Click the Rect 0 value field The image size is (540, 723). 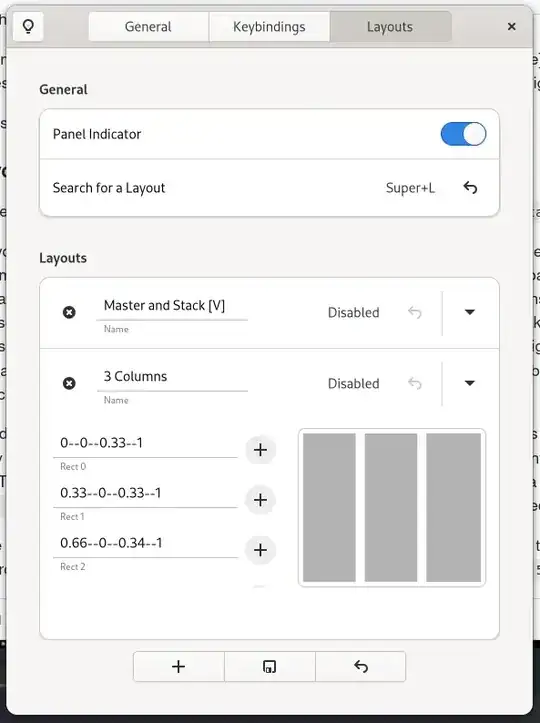pos(145,443)
